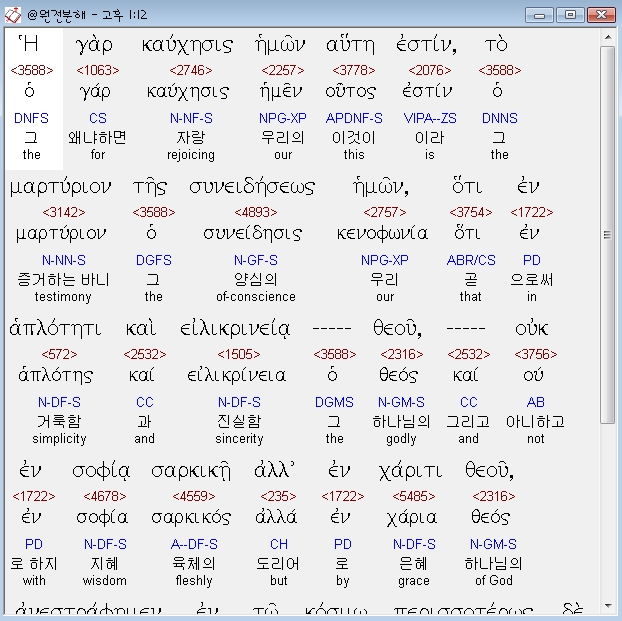Open Strong's number <4893>
622x621 pixels.
[256, 212]
